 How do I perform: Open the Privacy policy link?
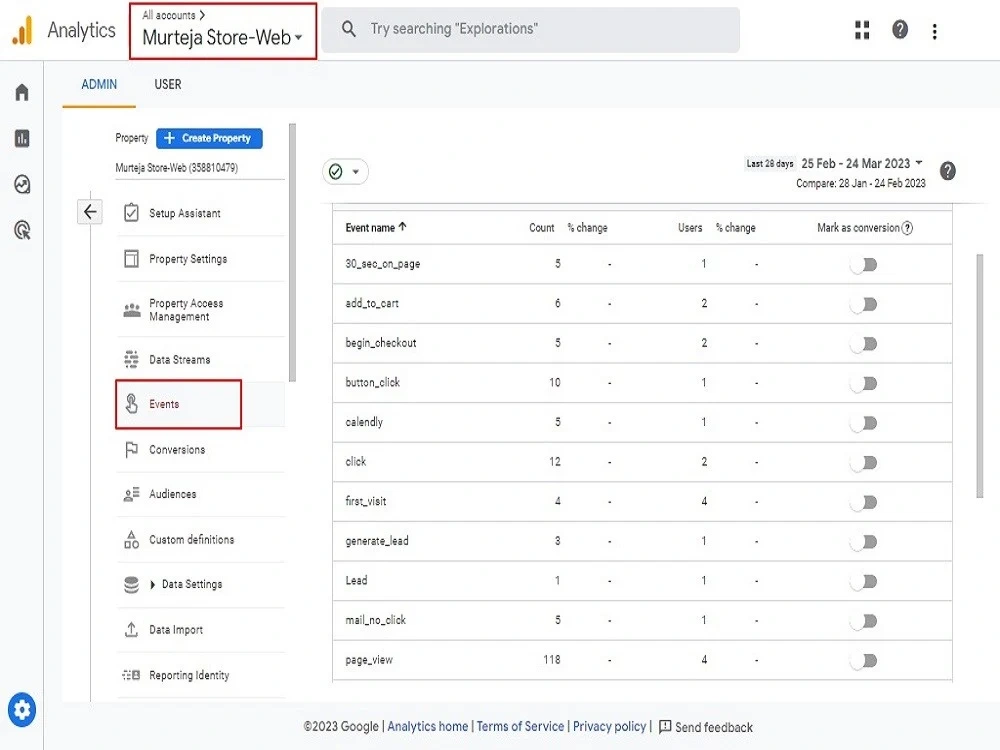tap(609, 726)
